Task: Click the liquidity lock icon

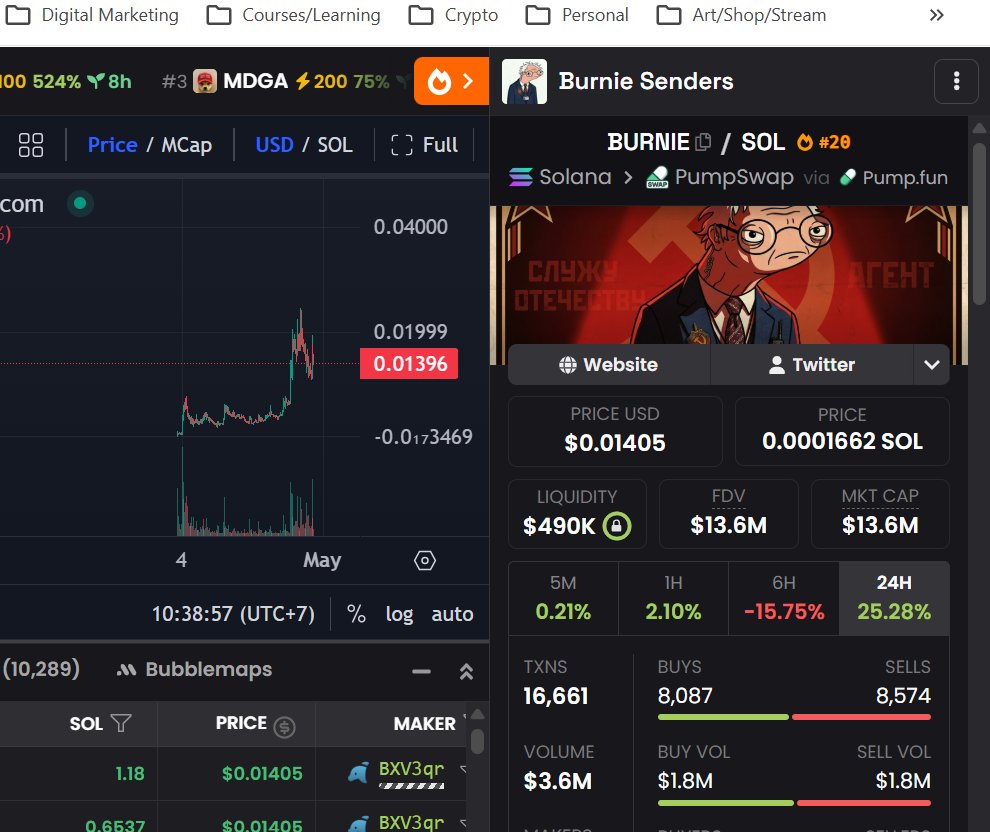Action: pyautogui.click(x=617, y=525)
